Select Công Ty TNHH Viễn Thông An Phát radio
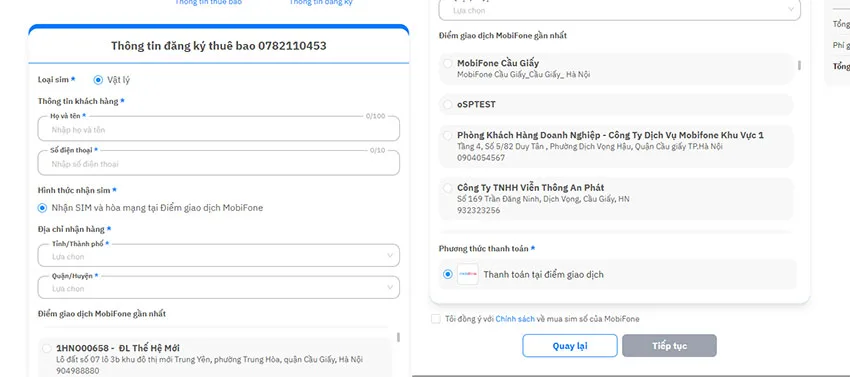The height and width of the screenshot is (377, 850). pos(447,188)
